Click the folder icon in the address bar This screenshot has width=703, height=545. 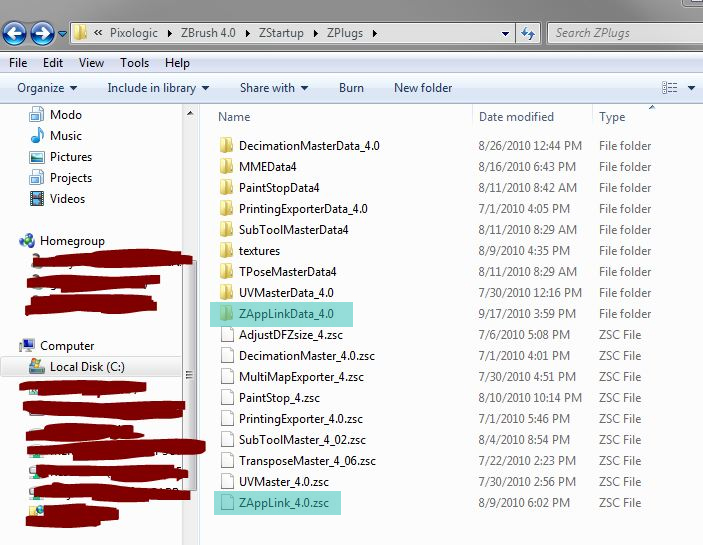[81, 33]
